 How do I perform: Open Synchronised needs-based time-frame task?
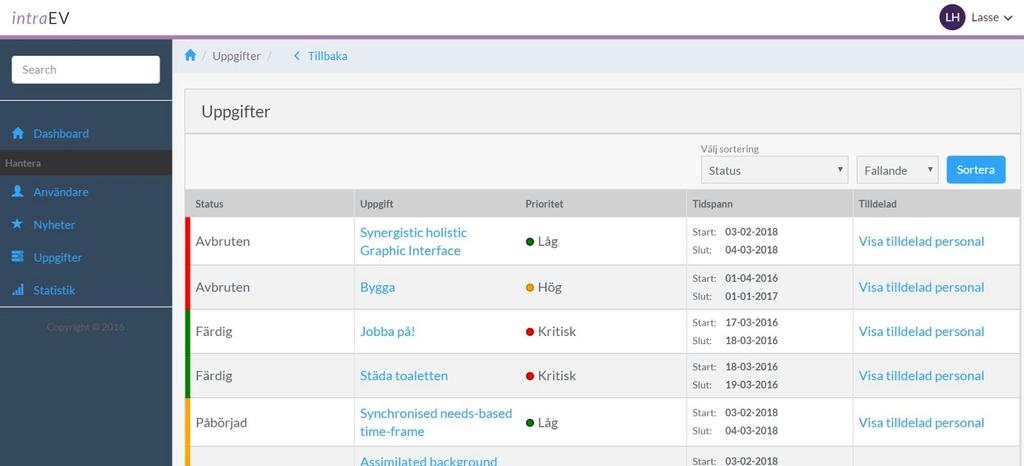coord(436,422)
